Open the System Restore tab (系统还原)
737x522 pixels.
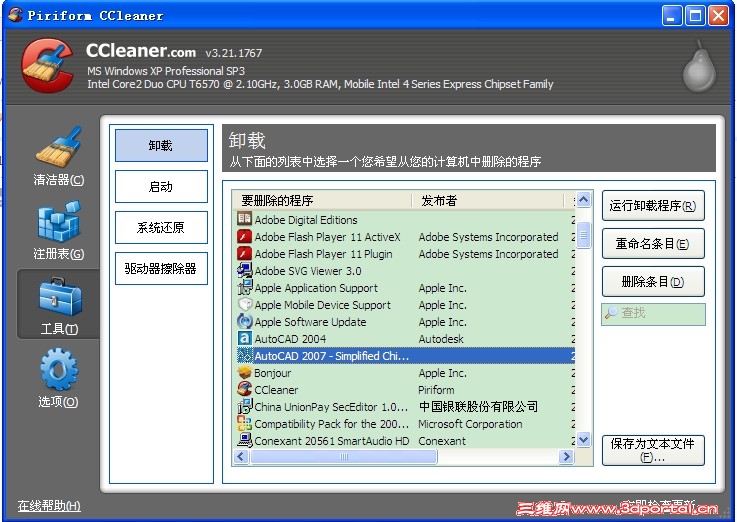(161, 227)
